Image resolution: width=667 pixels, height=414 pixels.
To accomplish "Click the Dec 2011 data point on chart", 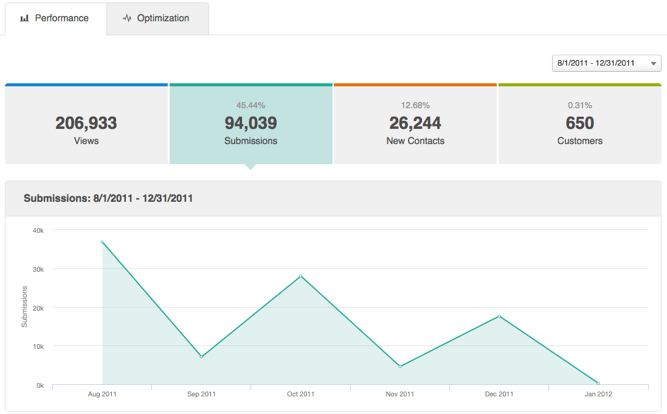I will [499, 316].
